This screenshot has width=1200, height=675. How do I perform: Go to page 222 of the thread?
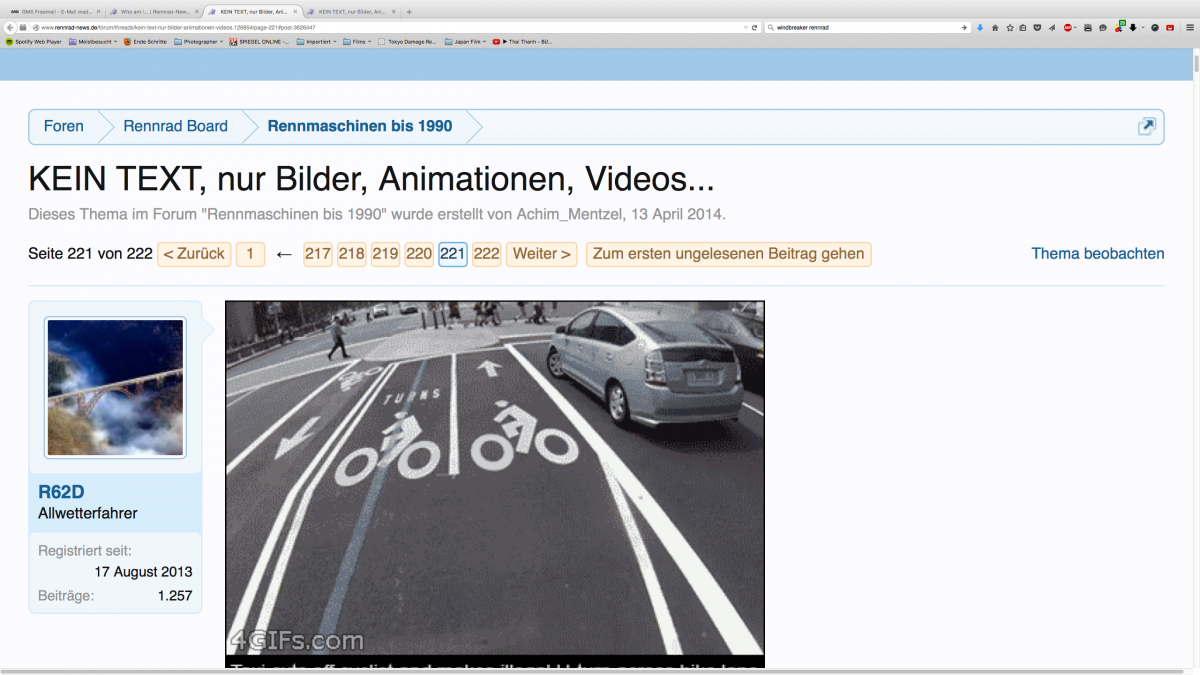click(x=486, y=254)
